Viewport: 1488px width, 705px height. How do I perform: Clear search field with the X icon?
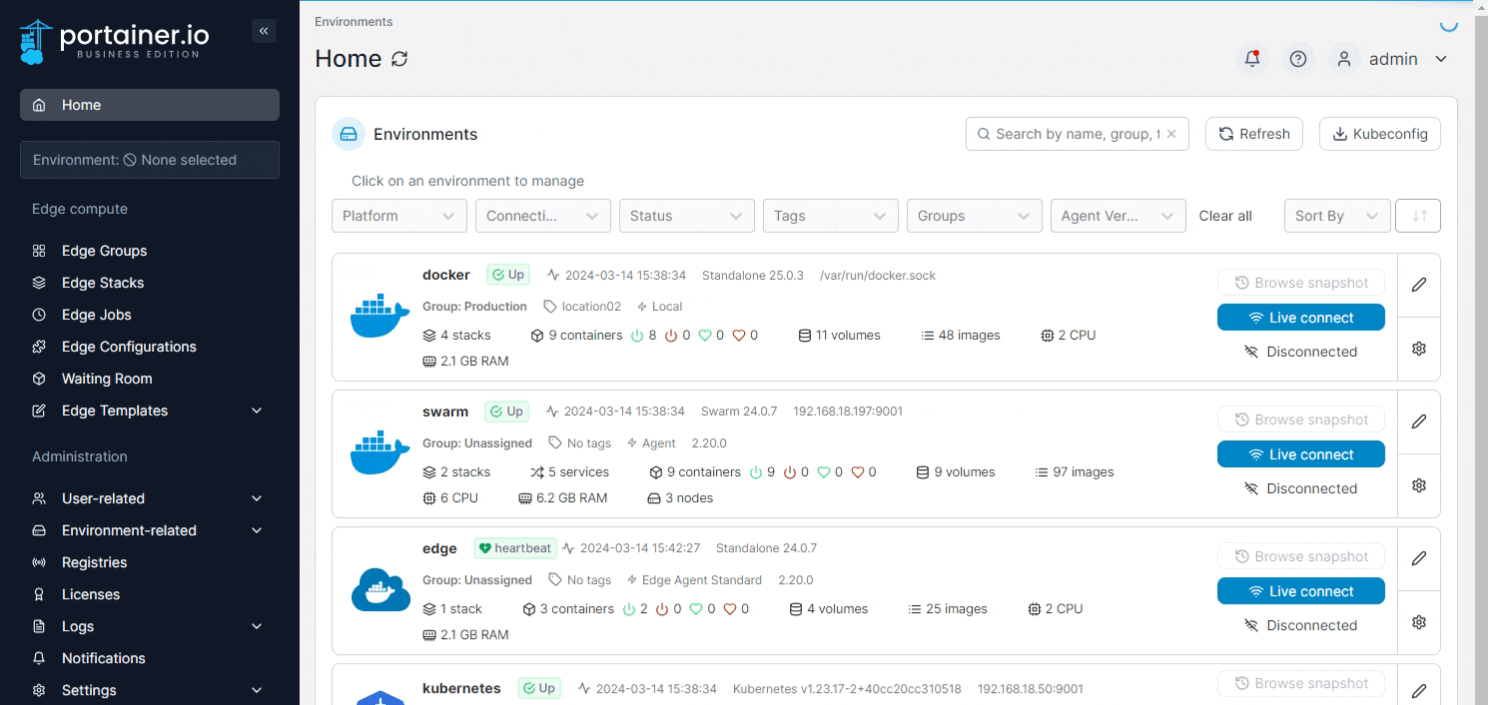click(1171, 134)
